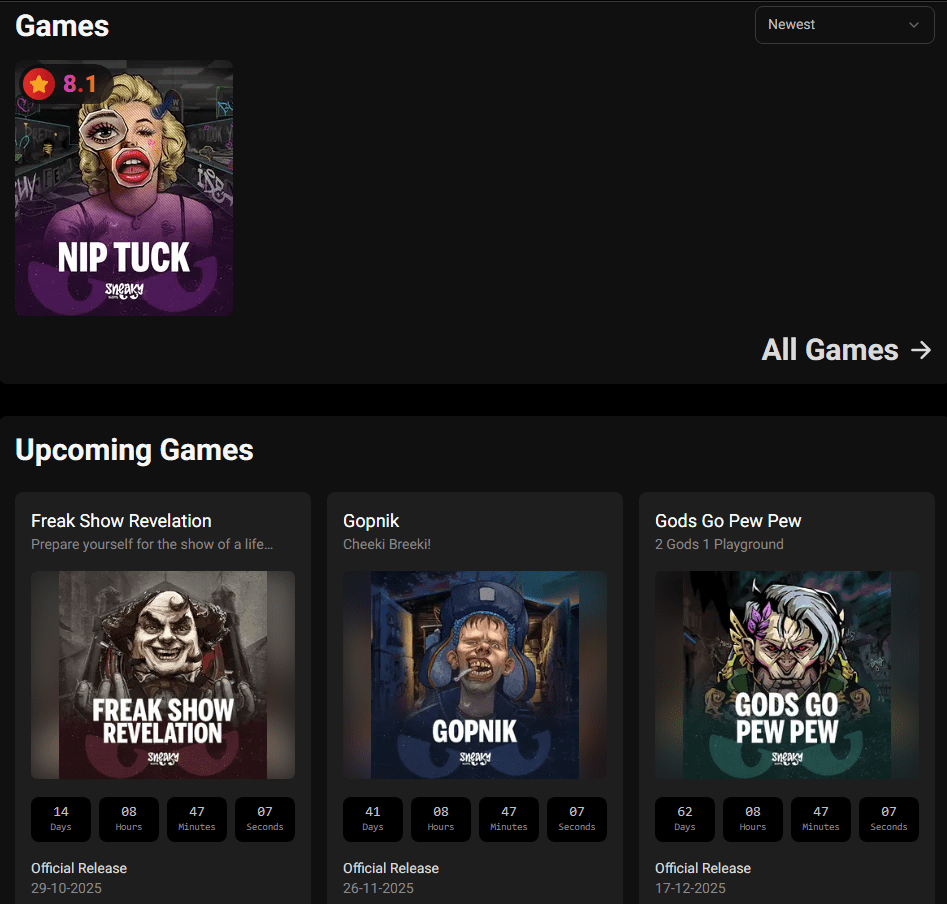Click the Official Release date 29-10-2025
The height and width of the screenshot is (904, 947).
pos(66,888)
